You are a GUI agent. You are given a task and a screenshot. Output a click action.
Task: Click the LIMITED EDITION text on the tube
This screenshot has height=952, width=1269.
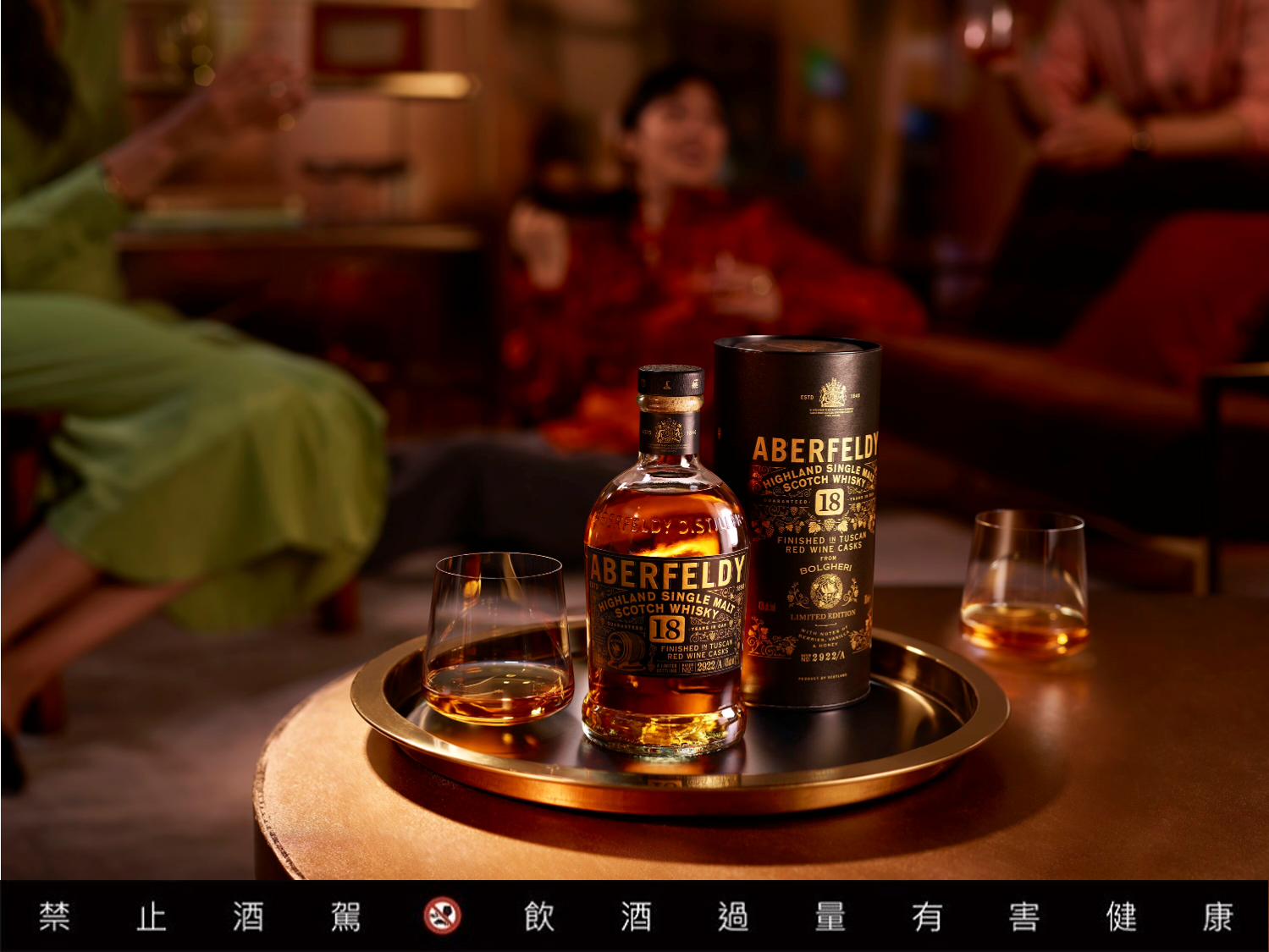(823, 616)
